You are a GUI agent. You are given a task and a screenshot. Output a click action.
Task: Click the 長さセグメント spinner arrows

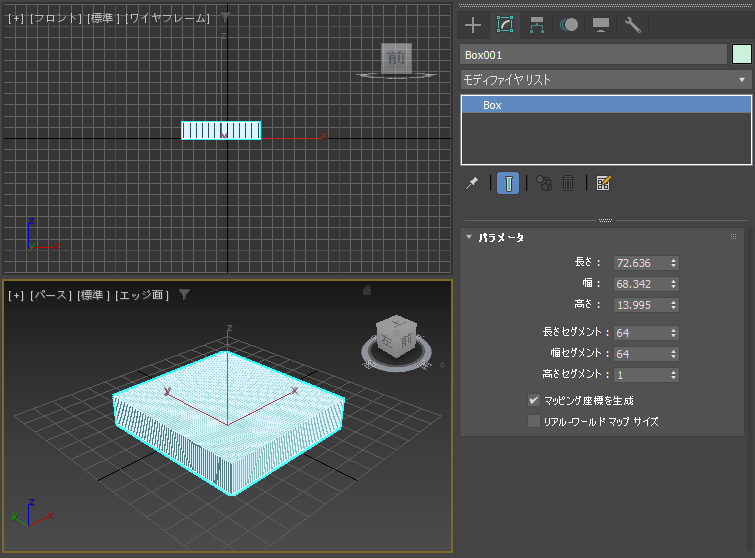[x=674, y=333]
